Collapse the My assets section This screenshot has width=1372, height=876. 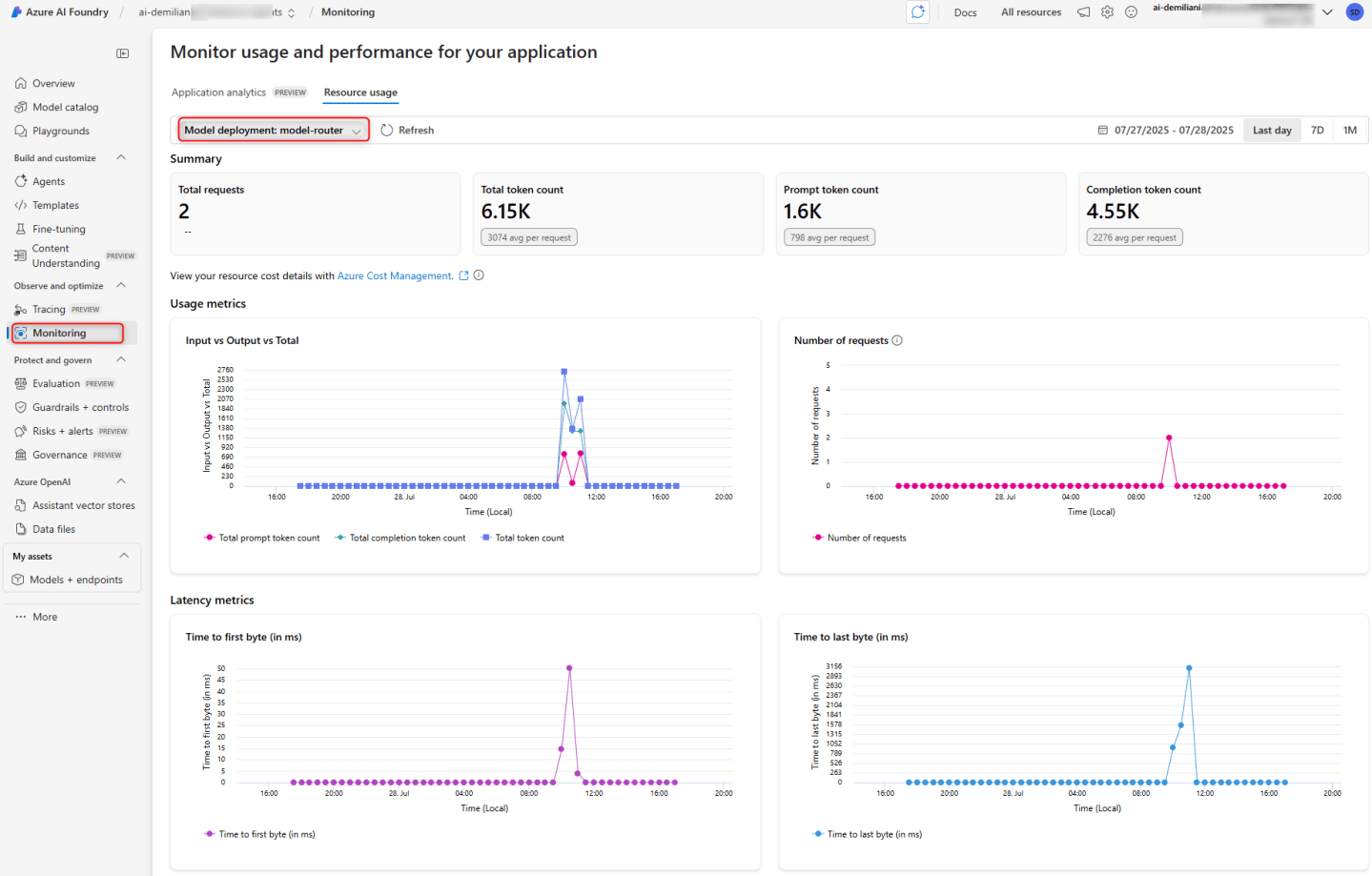[124, 557]
